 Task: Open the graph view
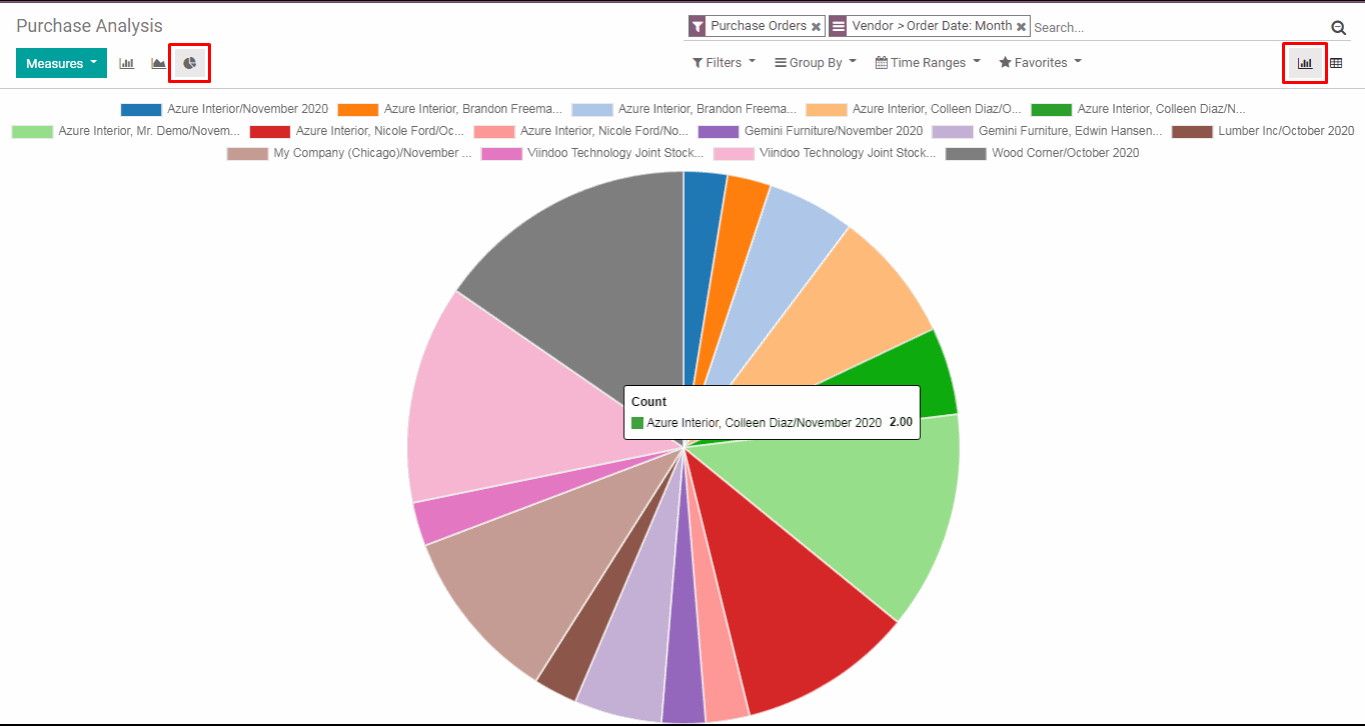coord(1304,63)
